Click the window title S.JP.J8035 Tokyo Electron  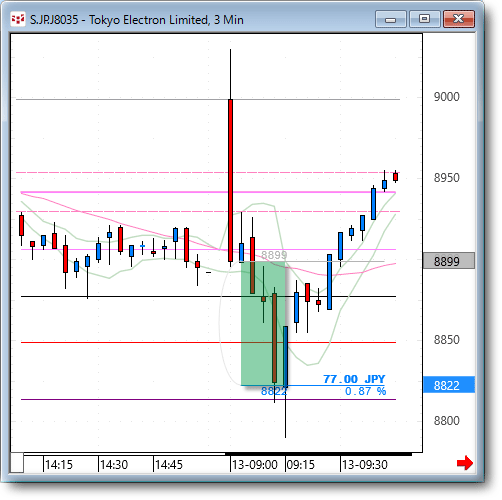click(x=137, y=20)
